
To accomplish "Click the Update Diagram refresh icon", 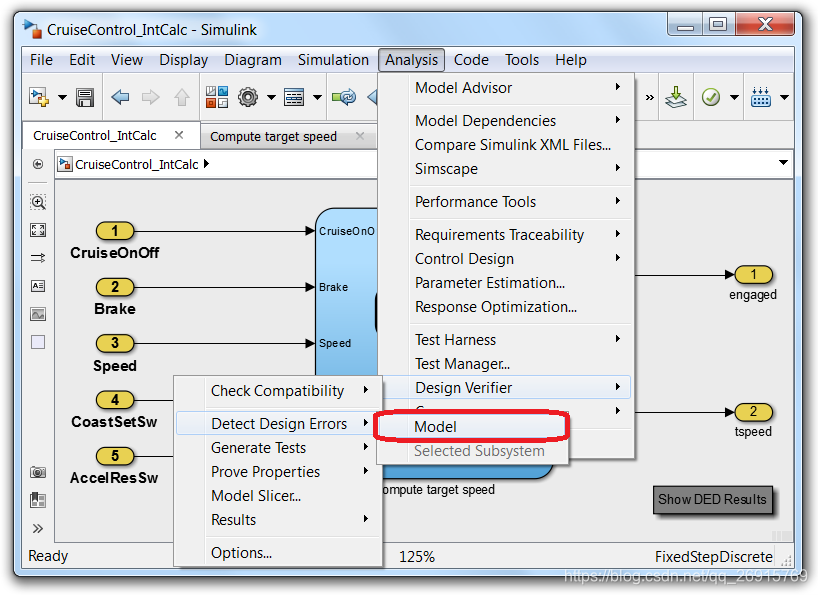I will [344, 97].
